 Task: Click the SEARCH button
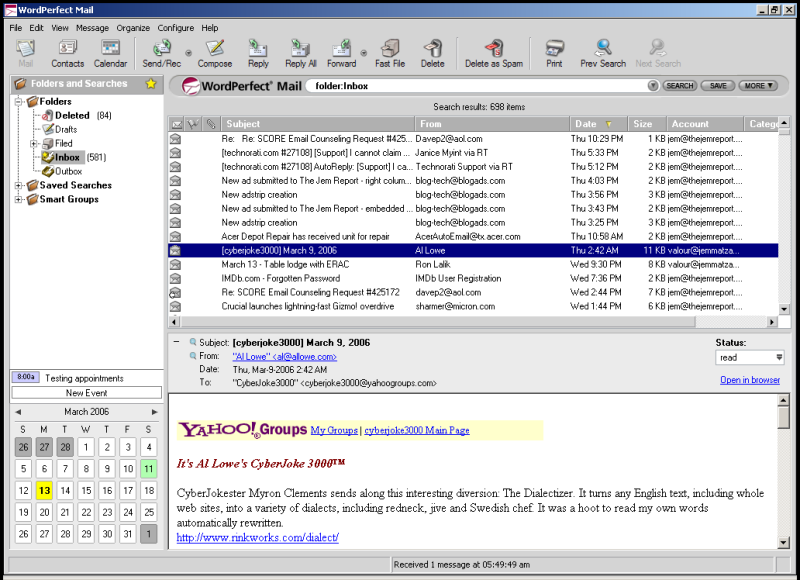pos(680,86)
